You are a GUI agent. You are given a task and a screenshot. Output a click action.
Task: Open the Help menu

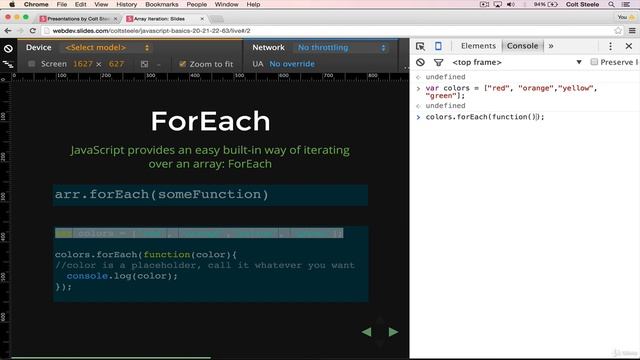pos(253,4)
